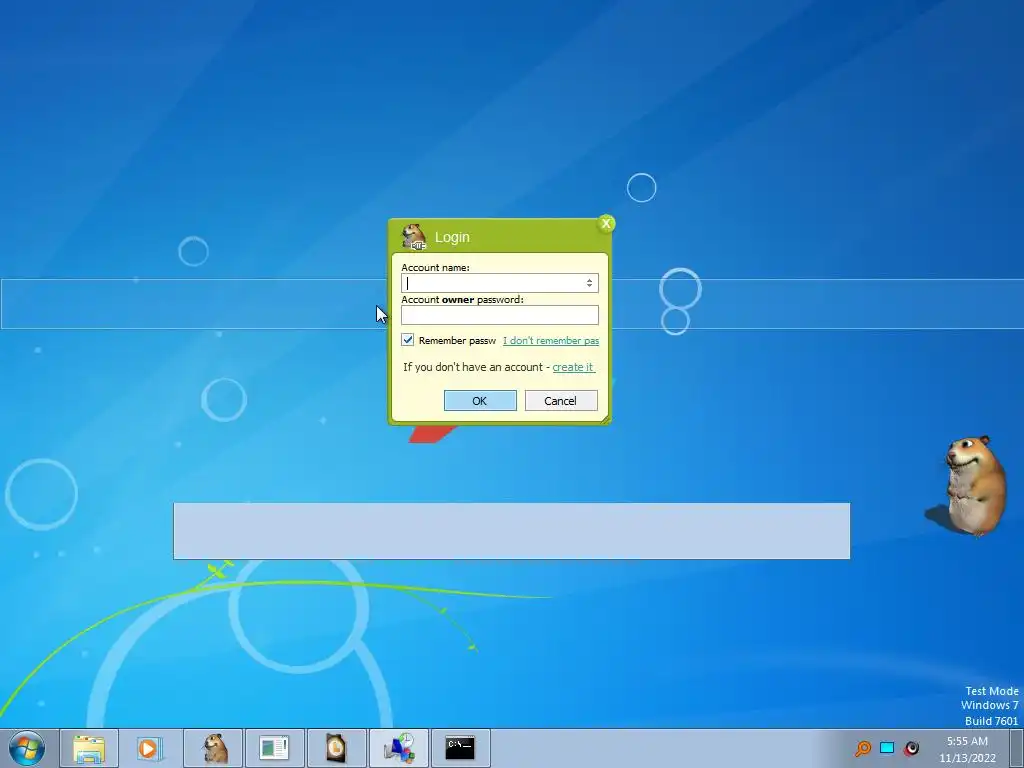Open the Command Prompt taskbar icon
This screenshot has width=1024, height=768.
pyautogui.click(x=460, y=748)
